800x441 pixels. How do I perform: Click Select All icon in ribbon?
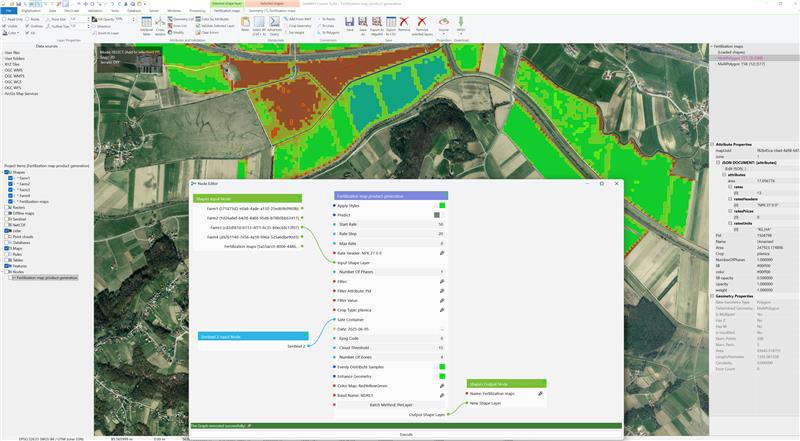click(259, 26)
